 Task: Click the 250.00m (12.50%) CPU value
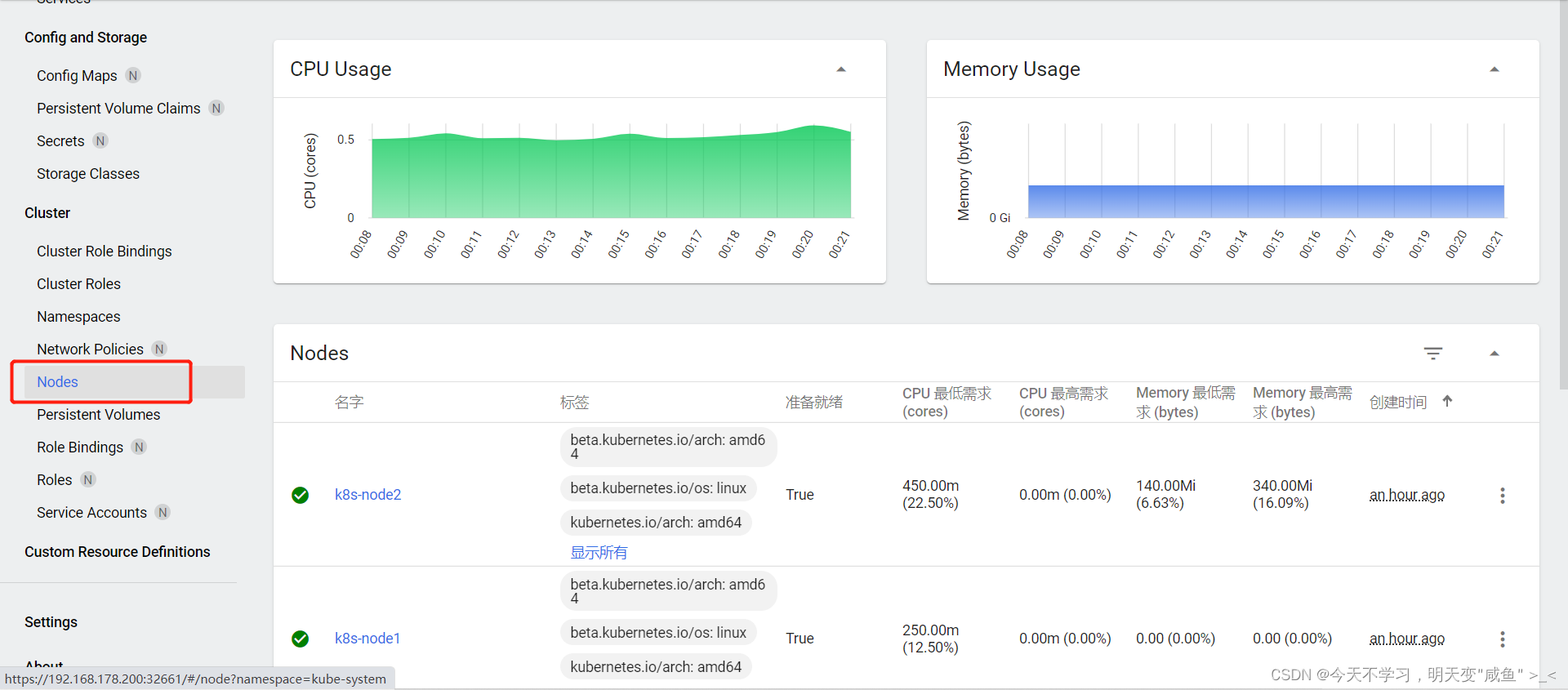point(931,639)
